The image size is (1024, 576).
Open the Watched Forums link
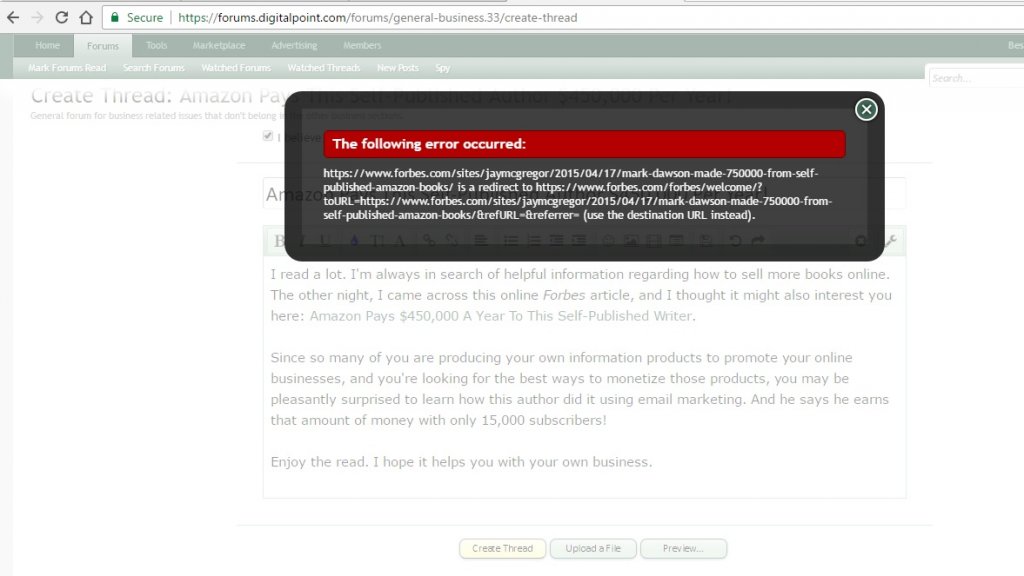(236, 68)
